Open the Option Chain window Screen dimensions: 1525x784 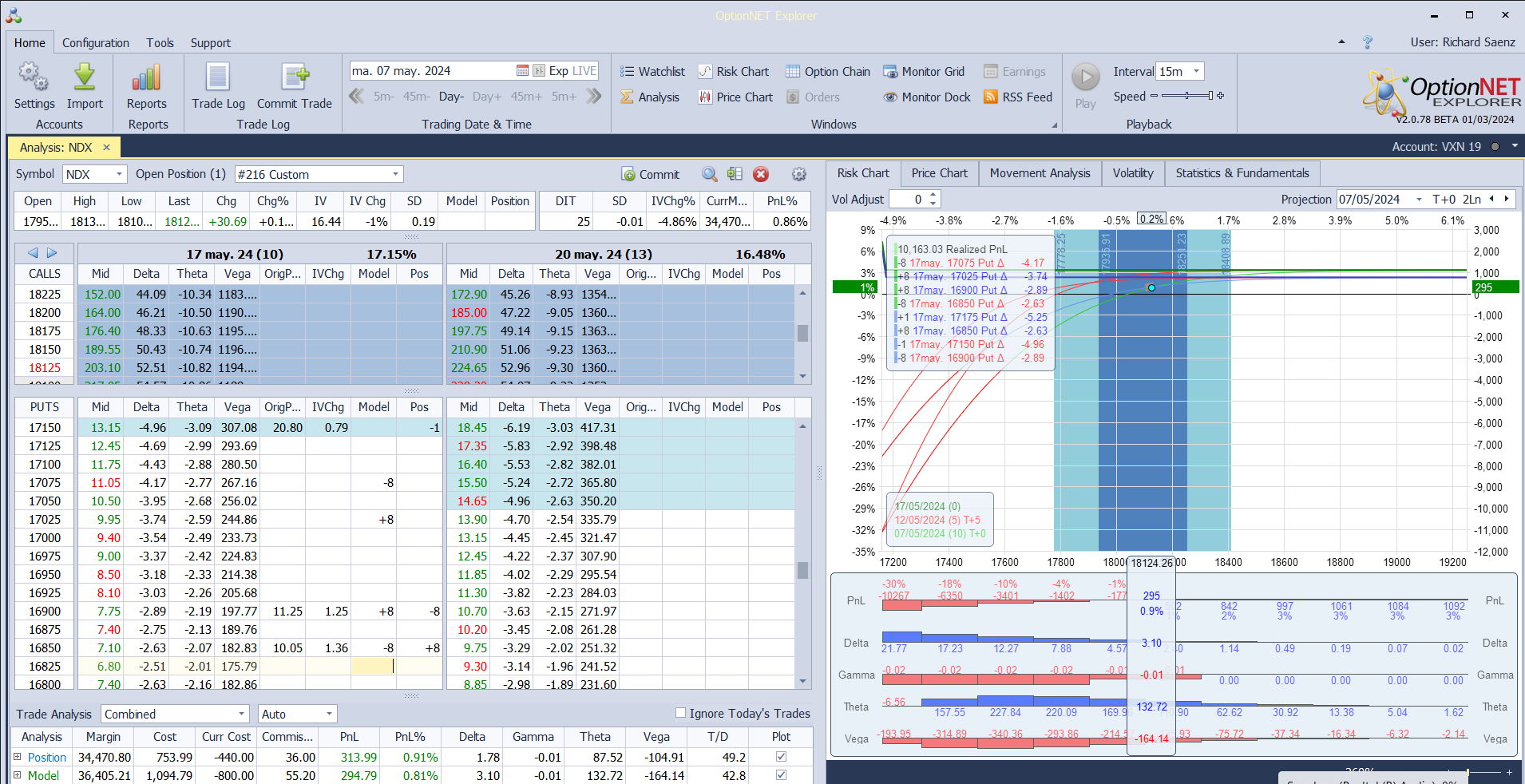828,71
